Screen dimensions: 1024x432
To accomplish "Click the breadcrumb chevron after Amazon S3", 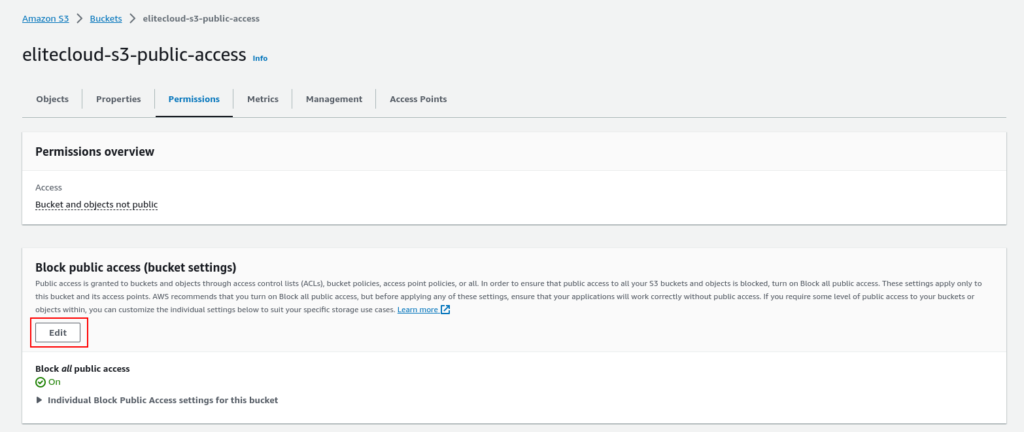I will tap(79, 18).
